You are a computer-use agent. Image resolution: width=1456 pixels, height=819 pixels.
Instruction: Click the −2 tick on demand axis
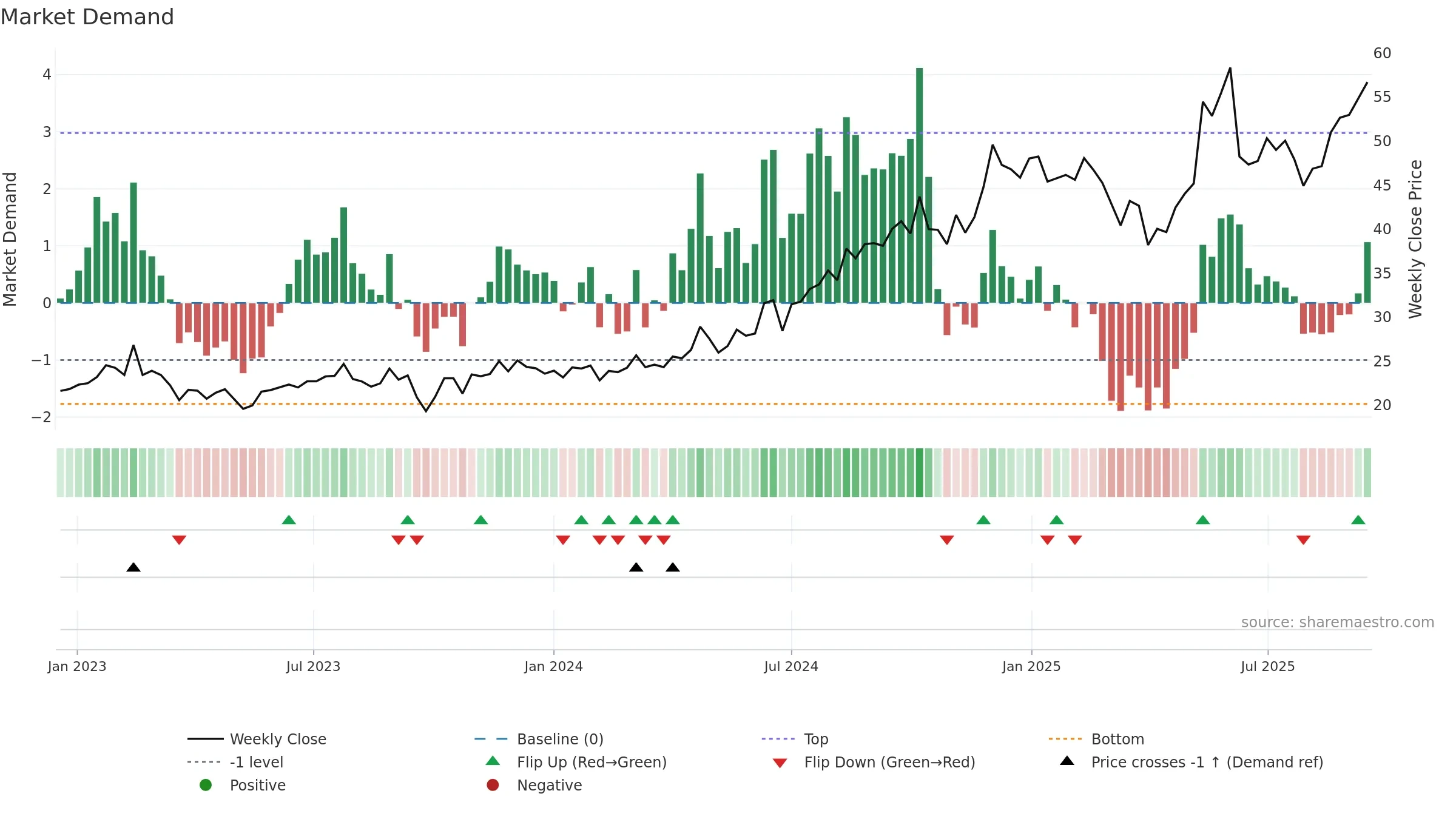(x=42, y=417)
